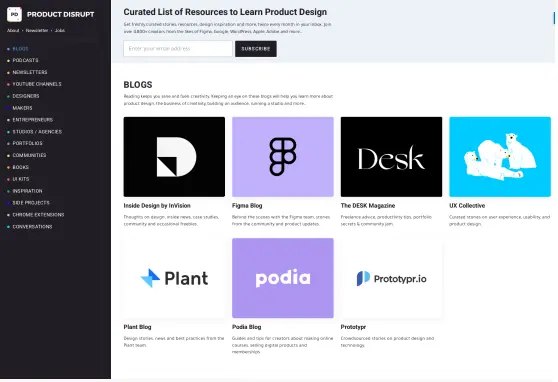
Task: Open Portfolios in the sidebar
Action: (27, 143)
